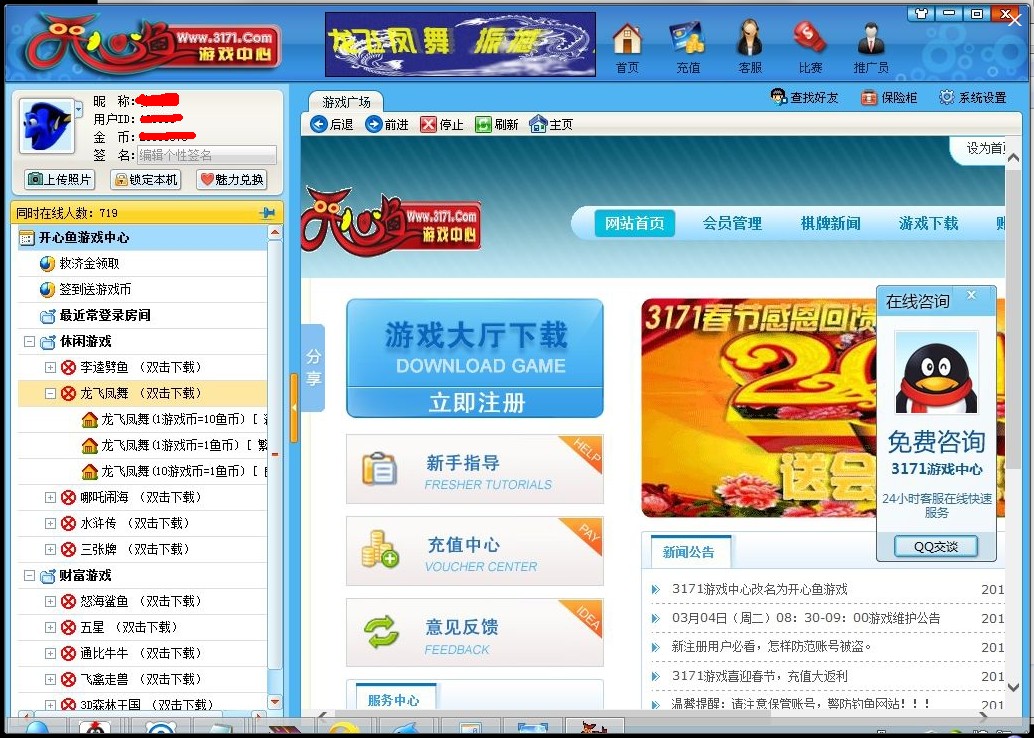
Task: Go back with the 后退 button
Action: pyautogui.click(x=332, y=124)
